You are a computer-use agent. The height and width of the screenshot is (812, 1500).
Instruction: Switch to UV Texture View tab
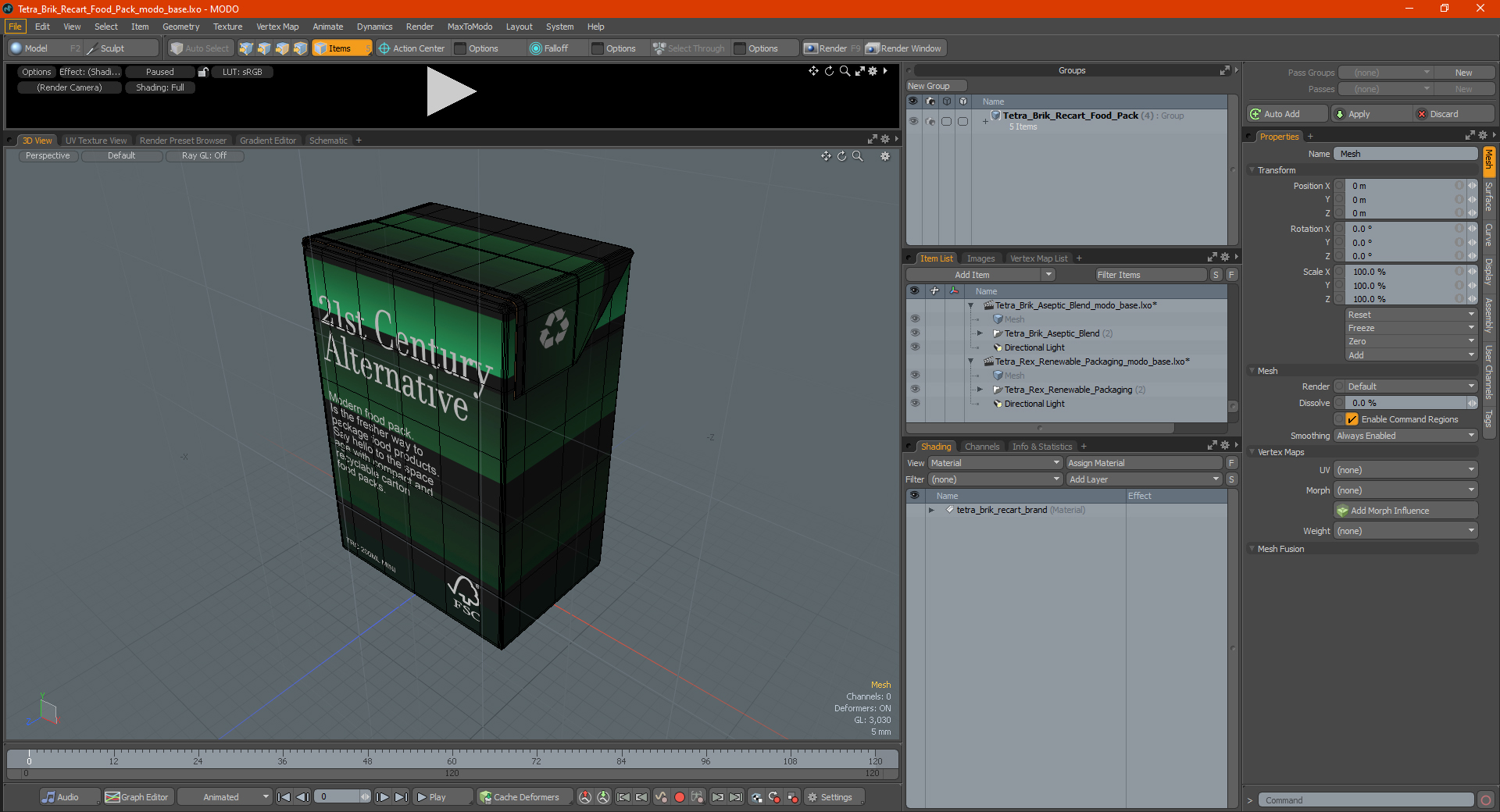click(96, 141)
